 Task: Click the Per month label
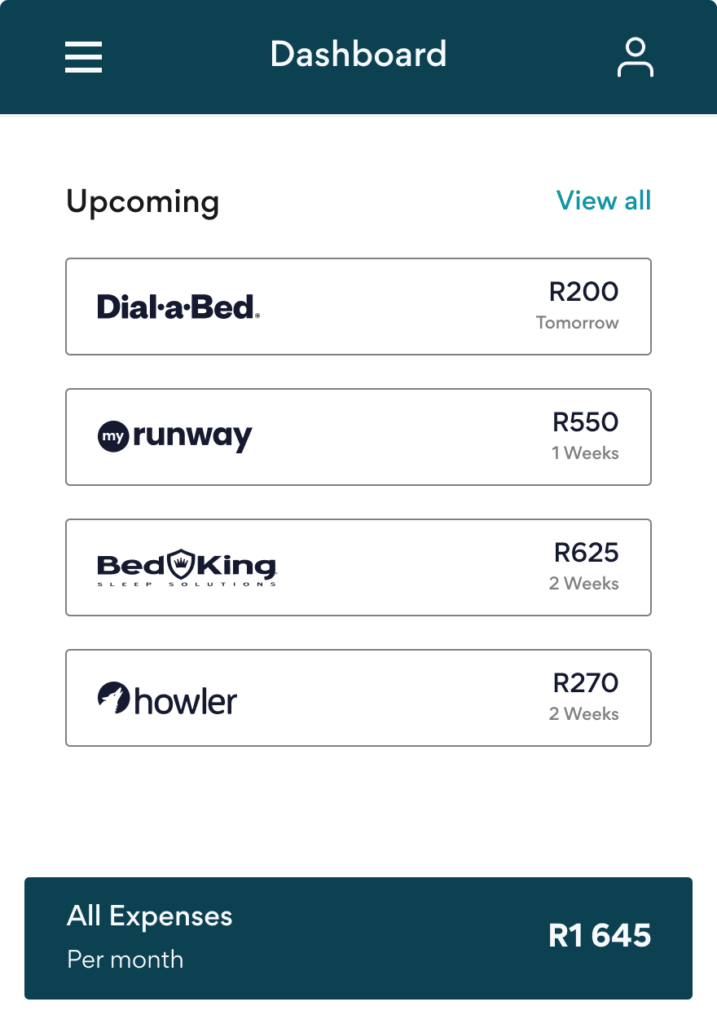coord(125,960)
